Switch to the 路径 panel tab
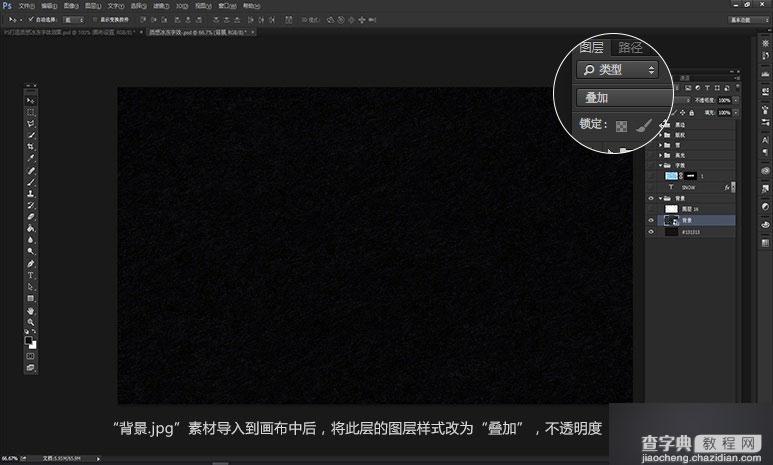 [630, 47]
